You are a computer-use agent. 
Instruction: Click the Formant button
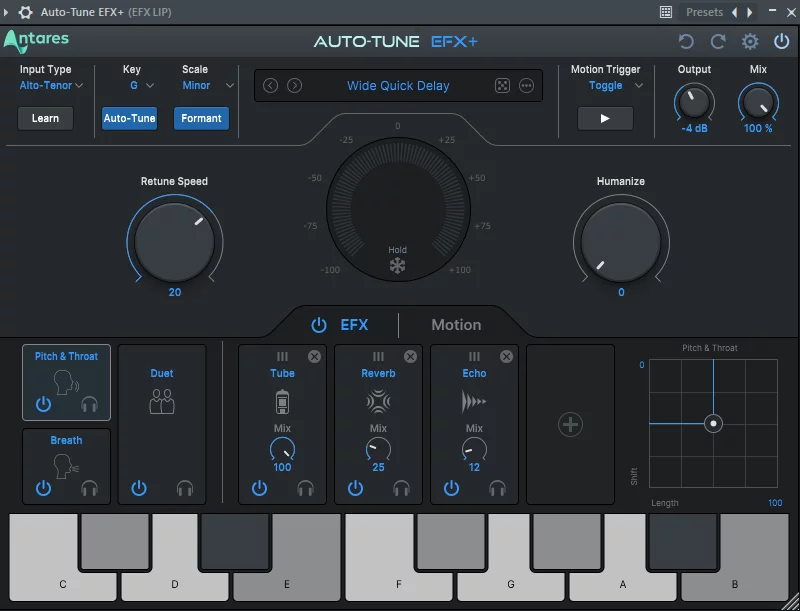click(x=201, y=118)
